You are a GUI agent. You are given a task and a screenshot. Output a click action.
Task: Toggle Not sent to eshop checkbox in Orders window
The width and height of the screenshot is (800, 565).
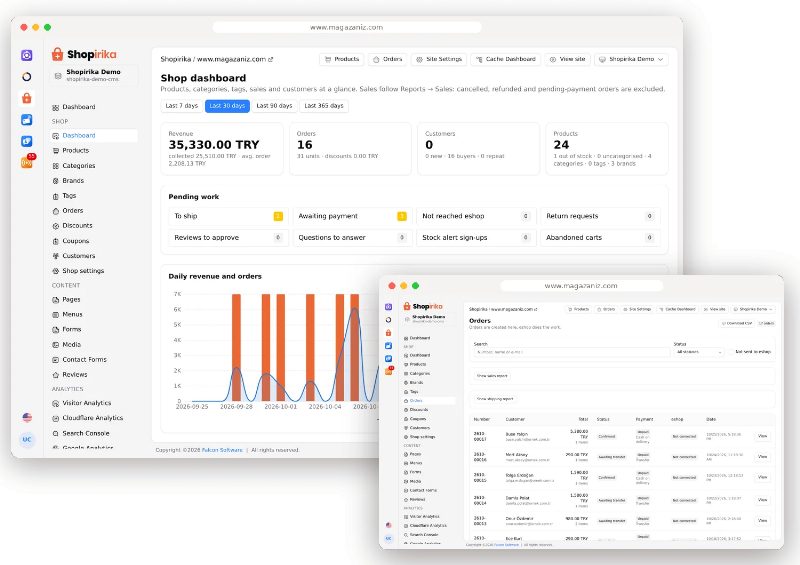click(x=731, y=352)
